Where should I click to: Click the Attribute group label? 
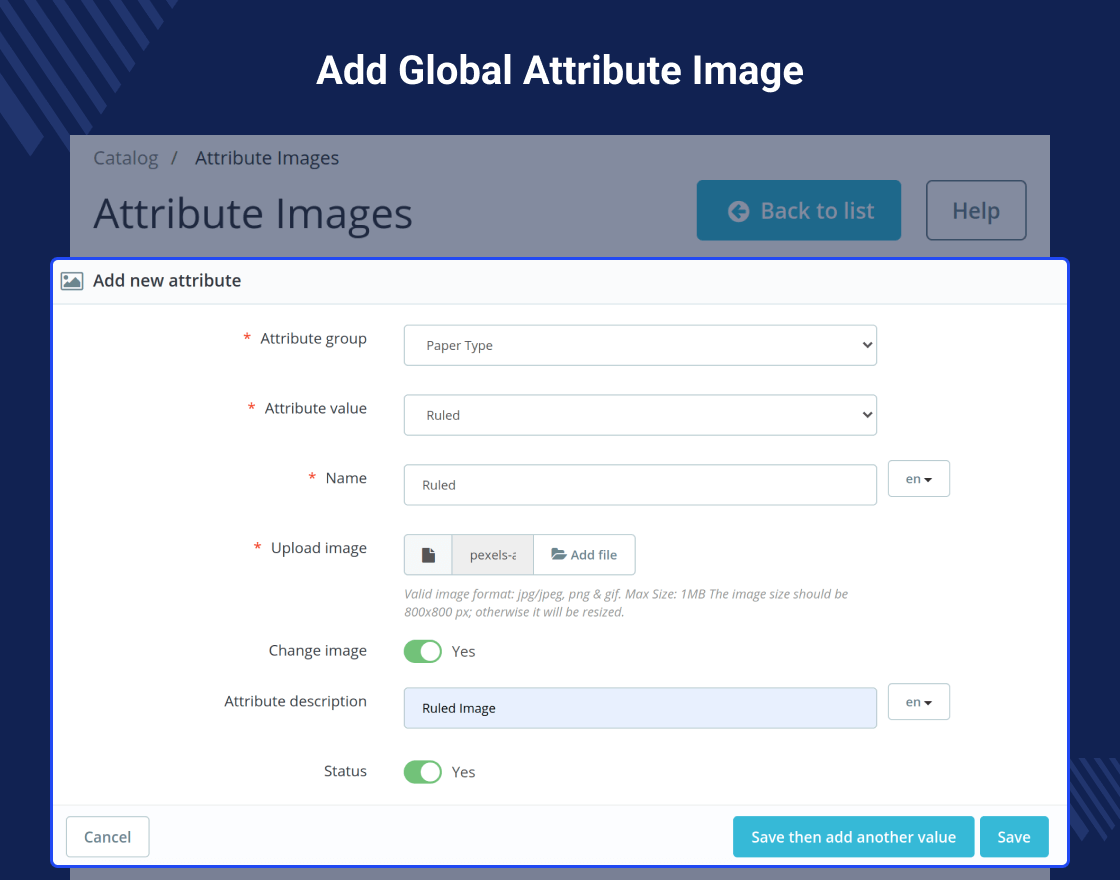pos(313,339)
